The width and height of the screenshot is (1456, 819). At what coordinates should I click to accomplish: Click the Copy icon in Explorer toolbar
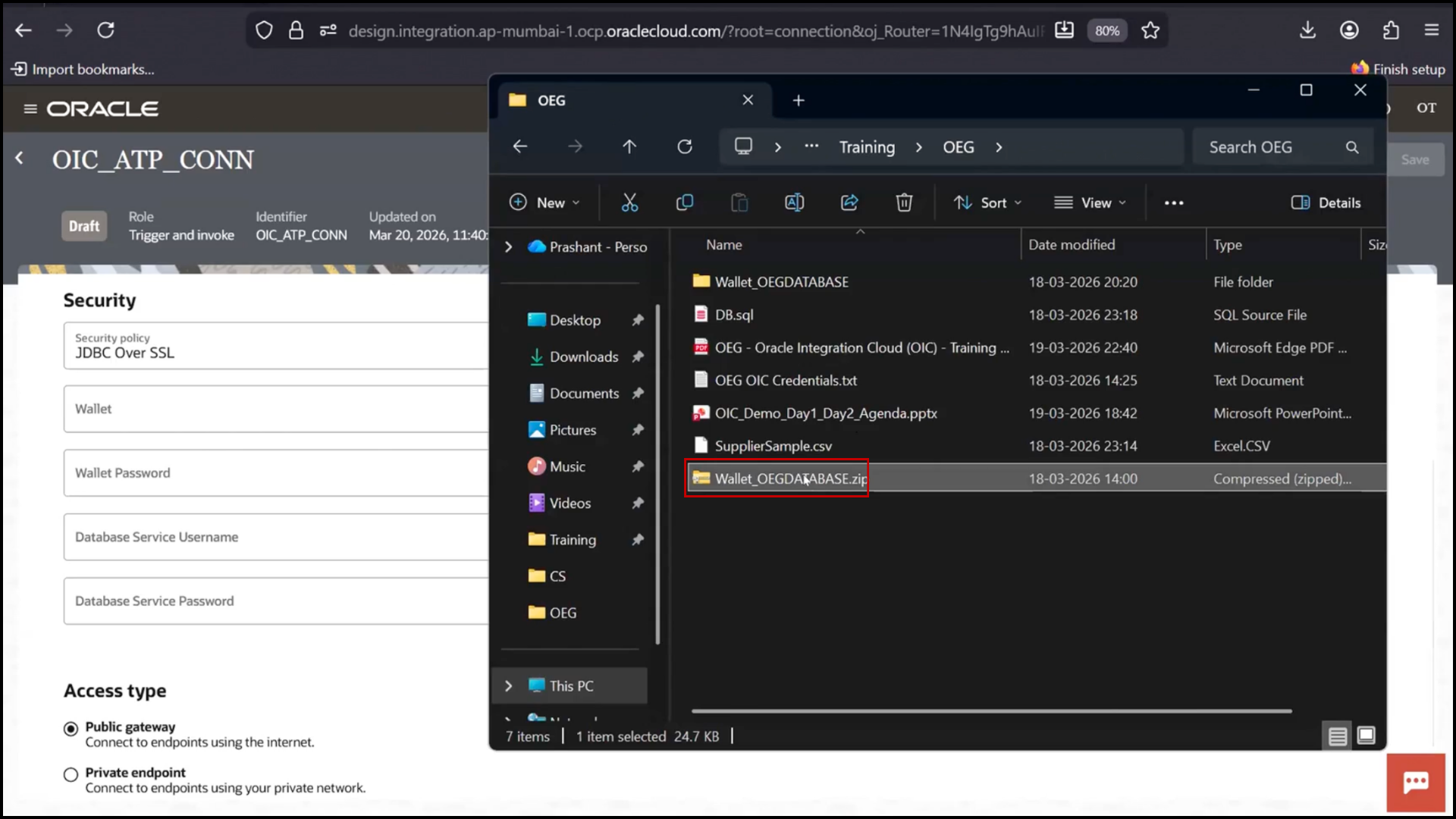click(684, 202)
